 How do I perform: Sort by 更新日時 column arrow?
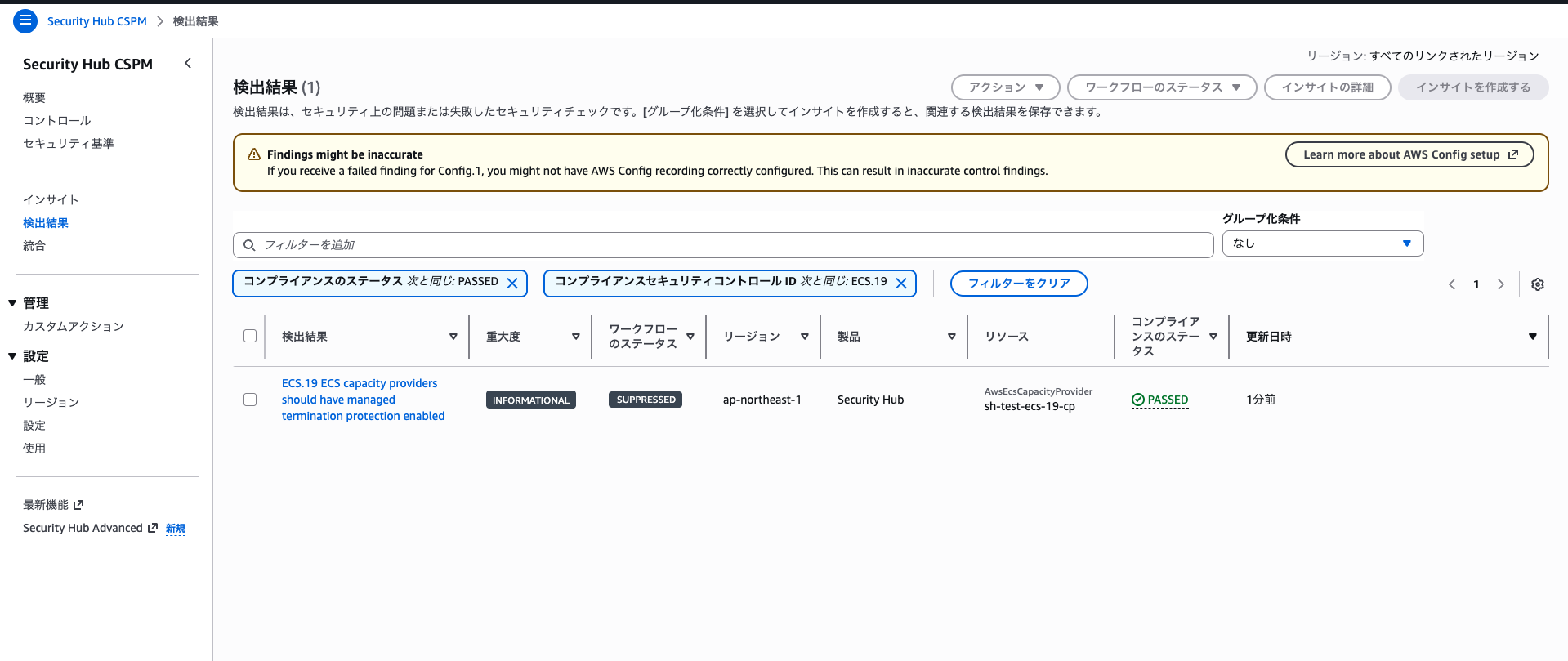[x=1533, y=337]
